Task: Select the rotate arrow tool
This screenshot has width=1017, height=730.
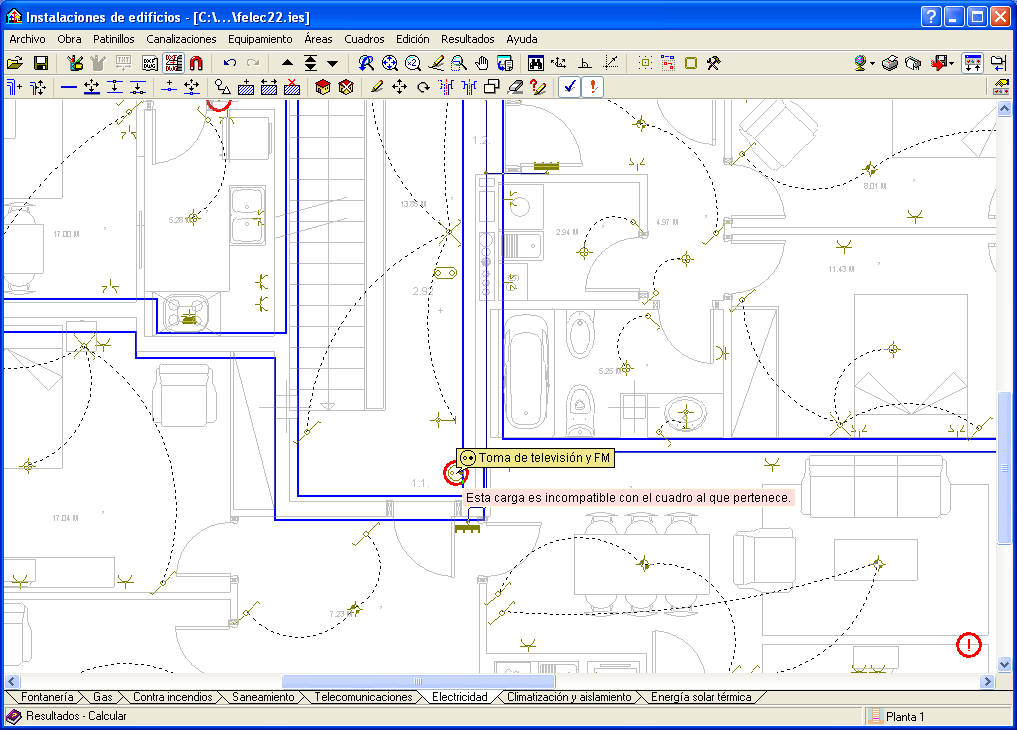Action: click(x=423, y=87)
